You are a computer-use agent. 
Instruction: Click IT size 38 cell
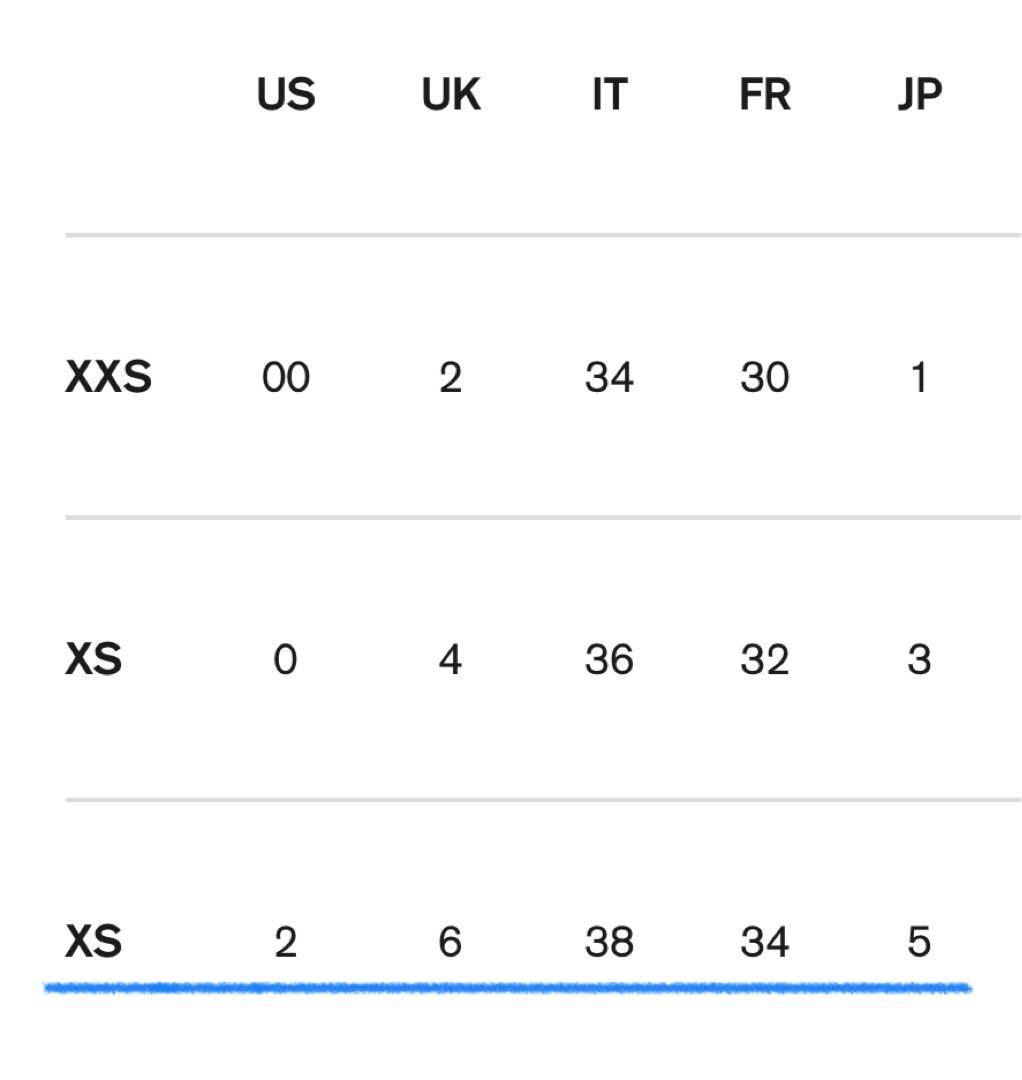point(609,942)
